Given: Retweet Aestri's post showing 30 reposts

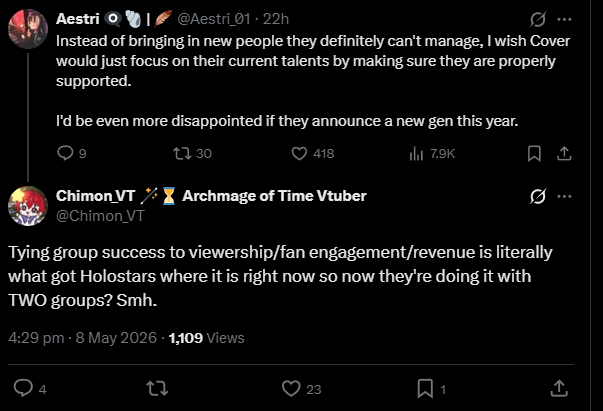Looking at the screenshot, I should click(x=182, y=153).
